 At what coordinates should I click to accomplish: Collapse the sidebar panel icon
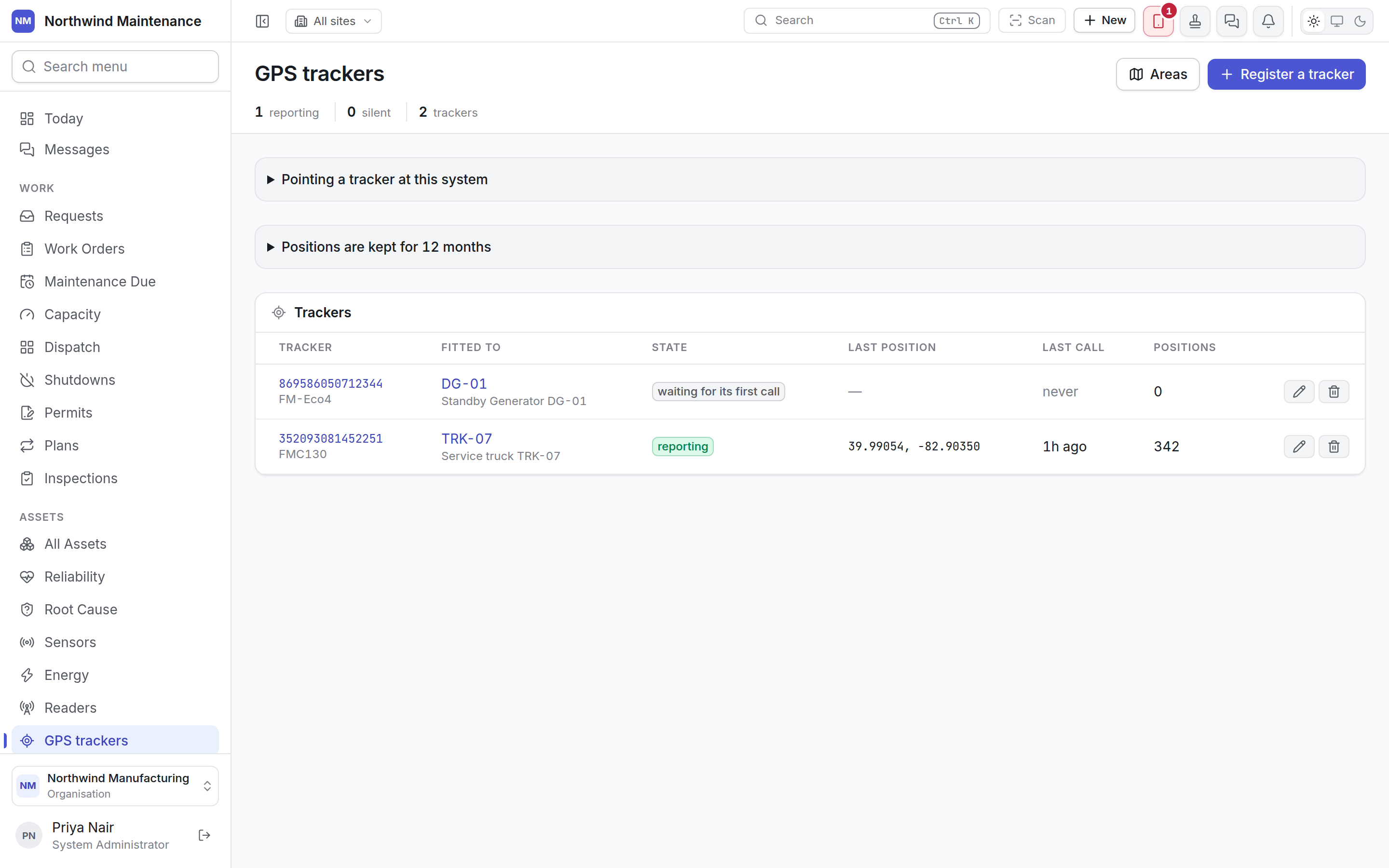click(262, 21)
